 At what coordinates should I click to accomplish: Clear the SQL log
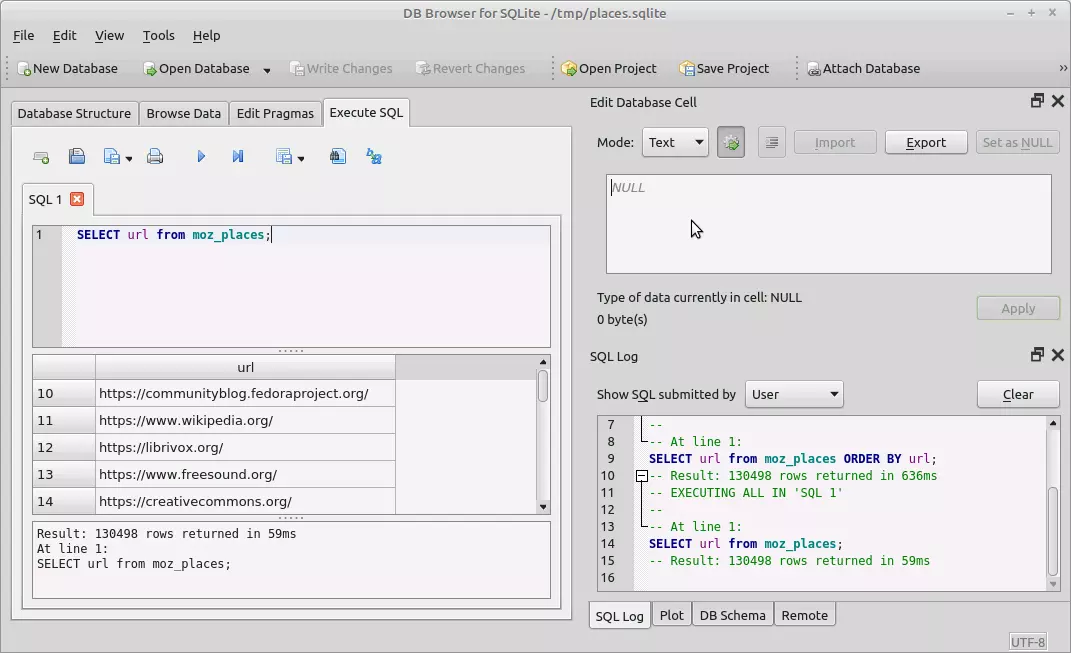tap(1017, 394)
